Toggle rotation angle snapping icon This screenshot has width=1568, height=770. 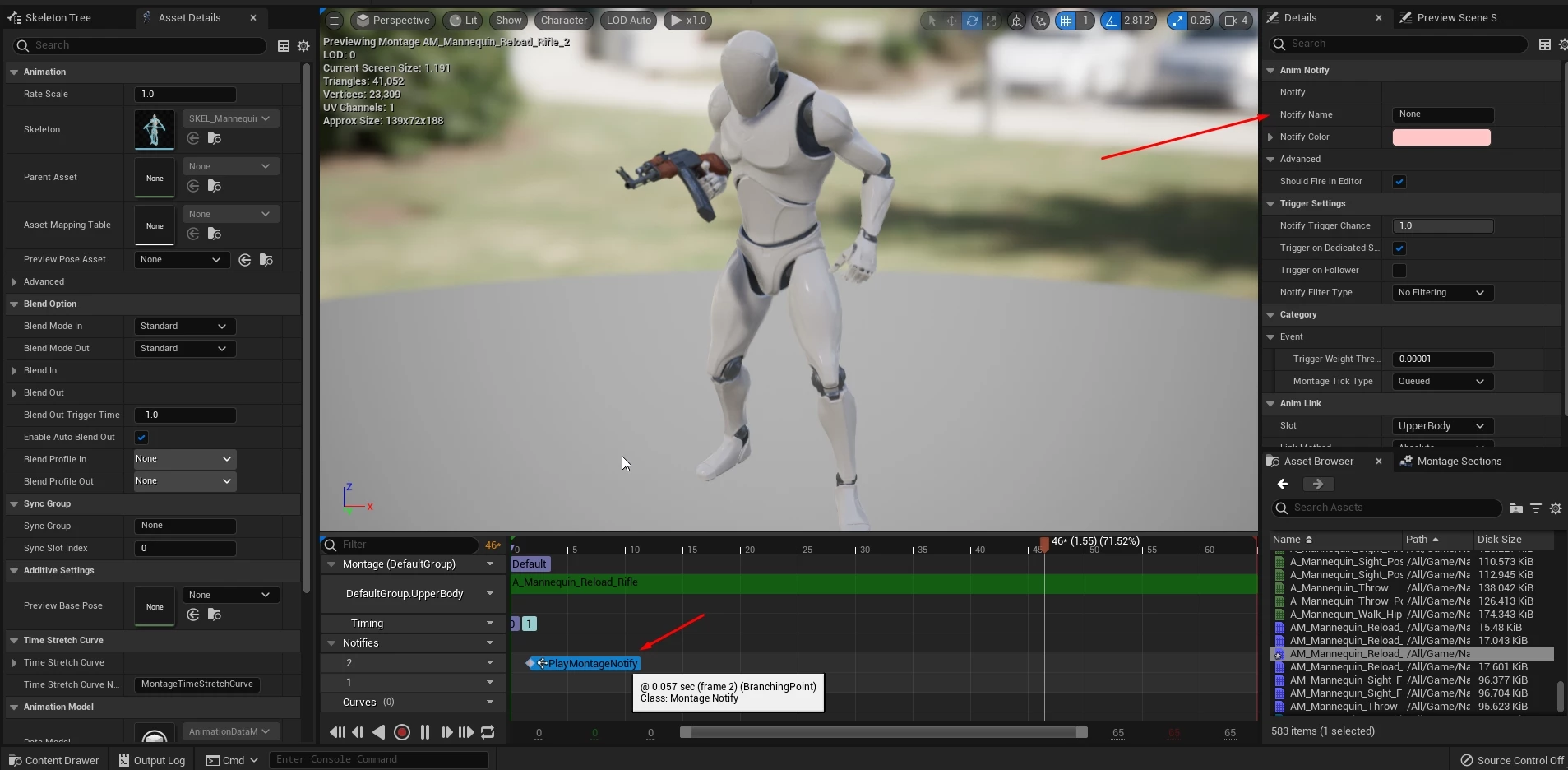(1112, 21)
